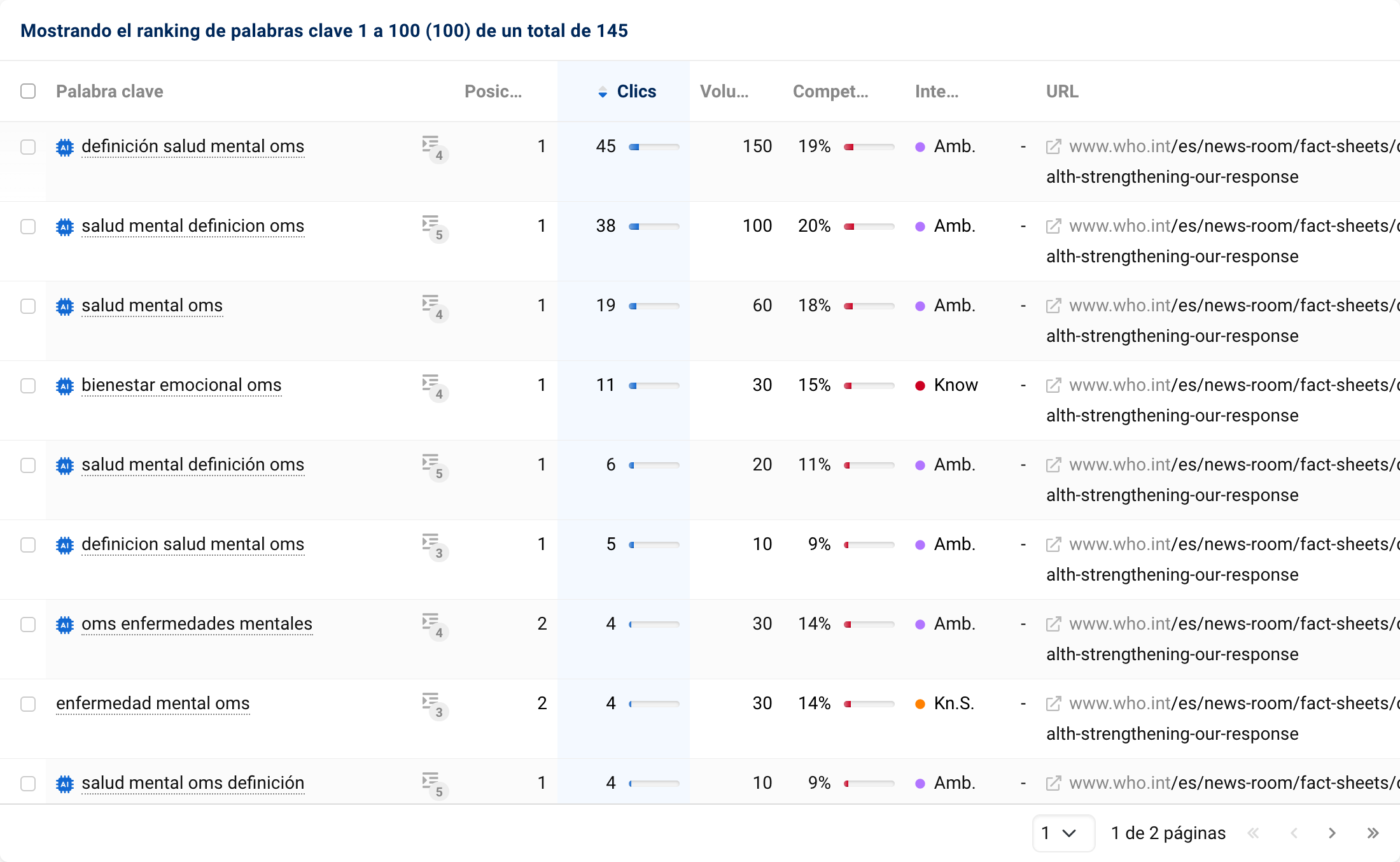Open SERP features icon for 'salud mental oms'

pos(434,307)
